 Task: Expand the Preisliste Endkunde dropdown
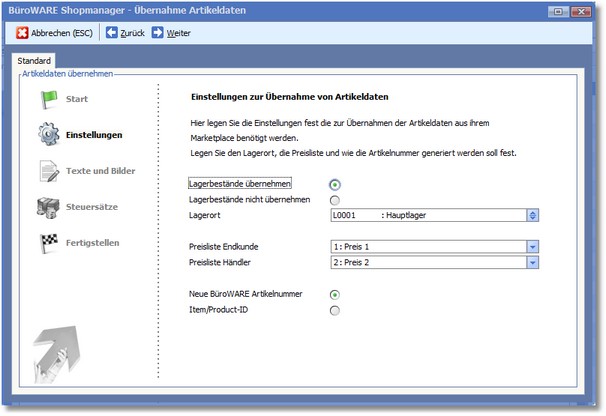533,246
